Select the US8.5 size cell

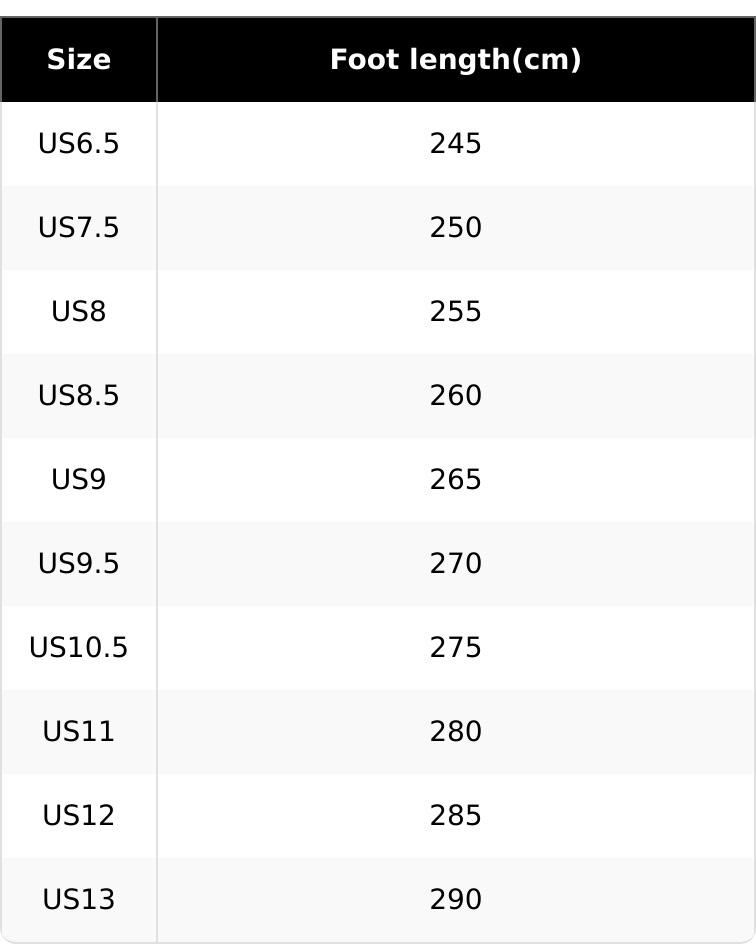click(78, 396)
